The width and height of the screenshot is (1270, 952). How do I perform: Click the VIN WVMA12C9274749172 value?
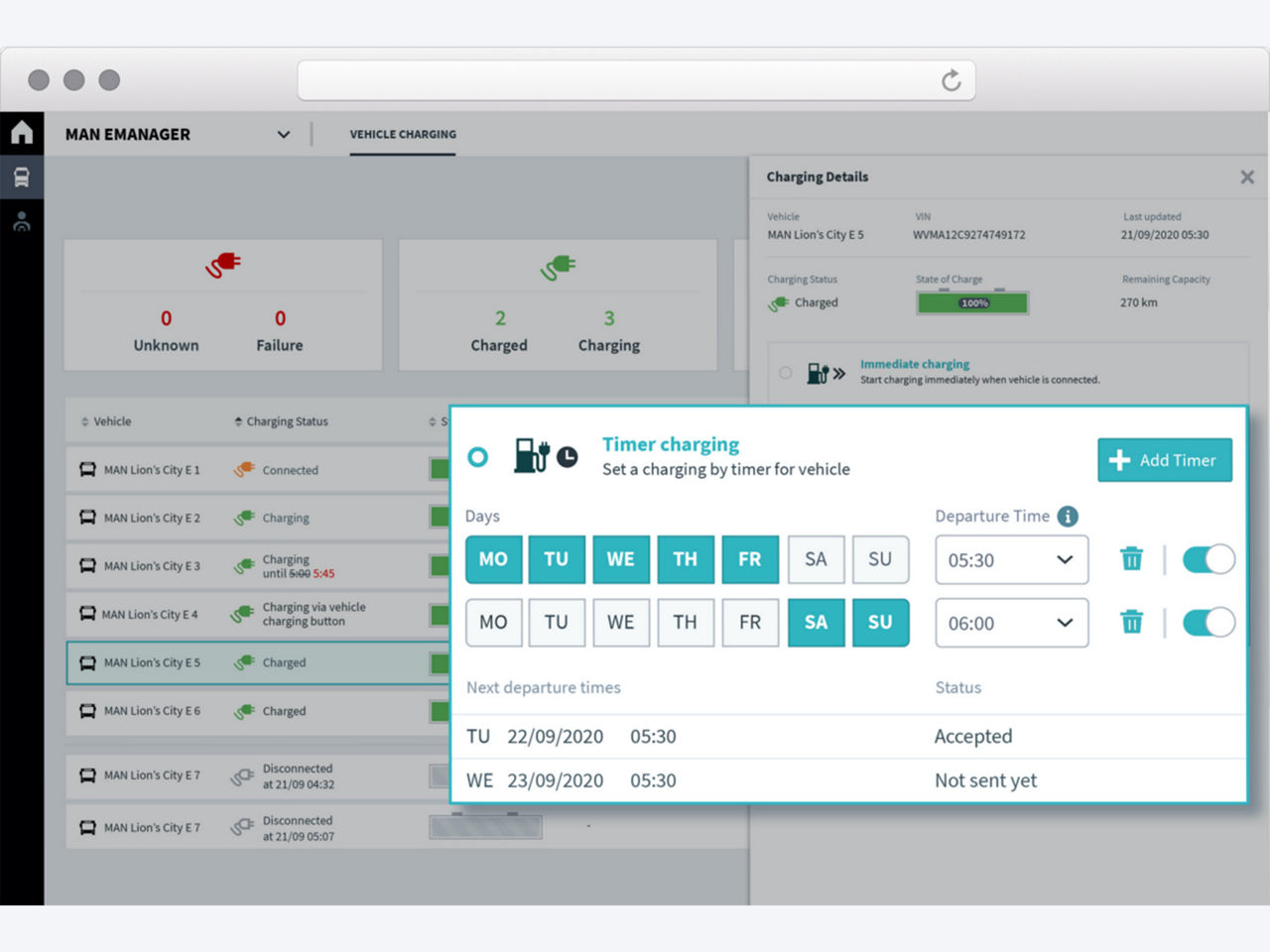point(969,235)
